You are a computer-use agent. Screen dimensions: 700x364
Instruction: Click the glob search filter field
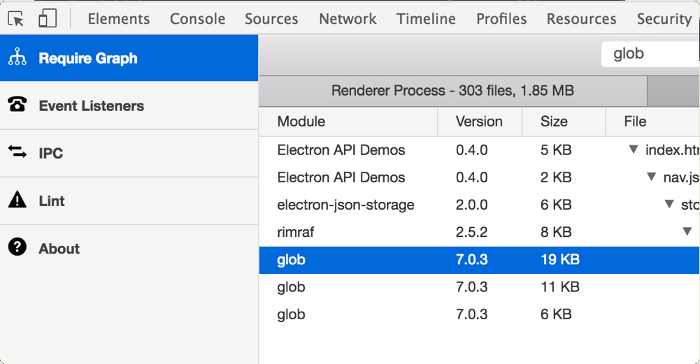[x=650, y=54]
